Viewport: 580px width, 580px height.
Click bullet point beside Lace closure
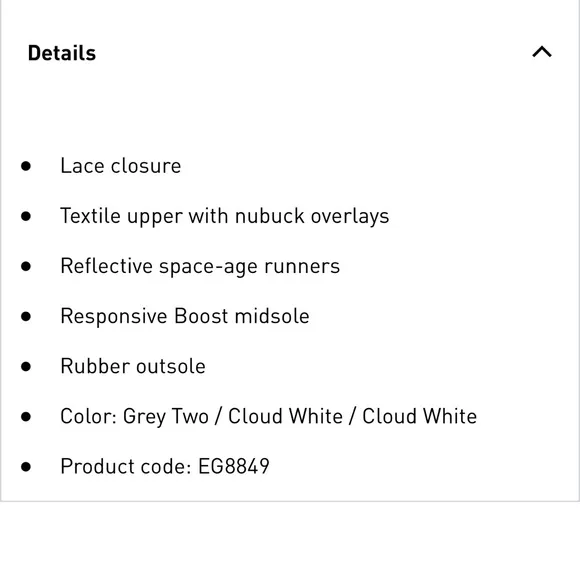click(26, 166)
